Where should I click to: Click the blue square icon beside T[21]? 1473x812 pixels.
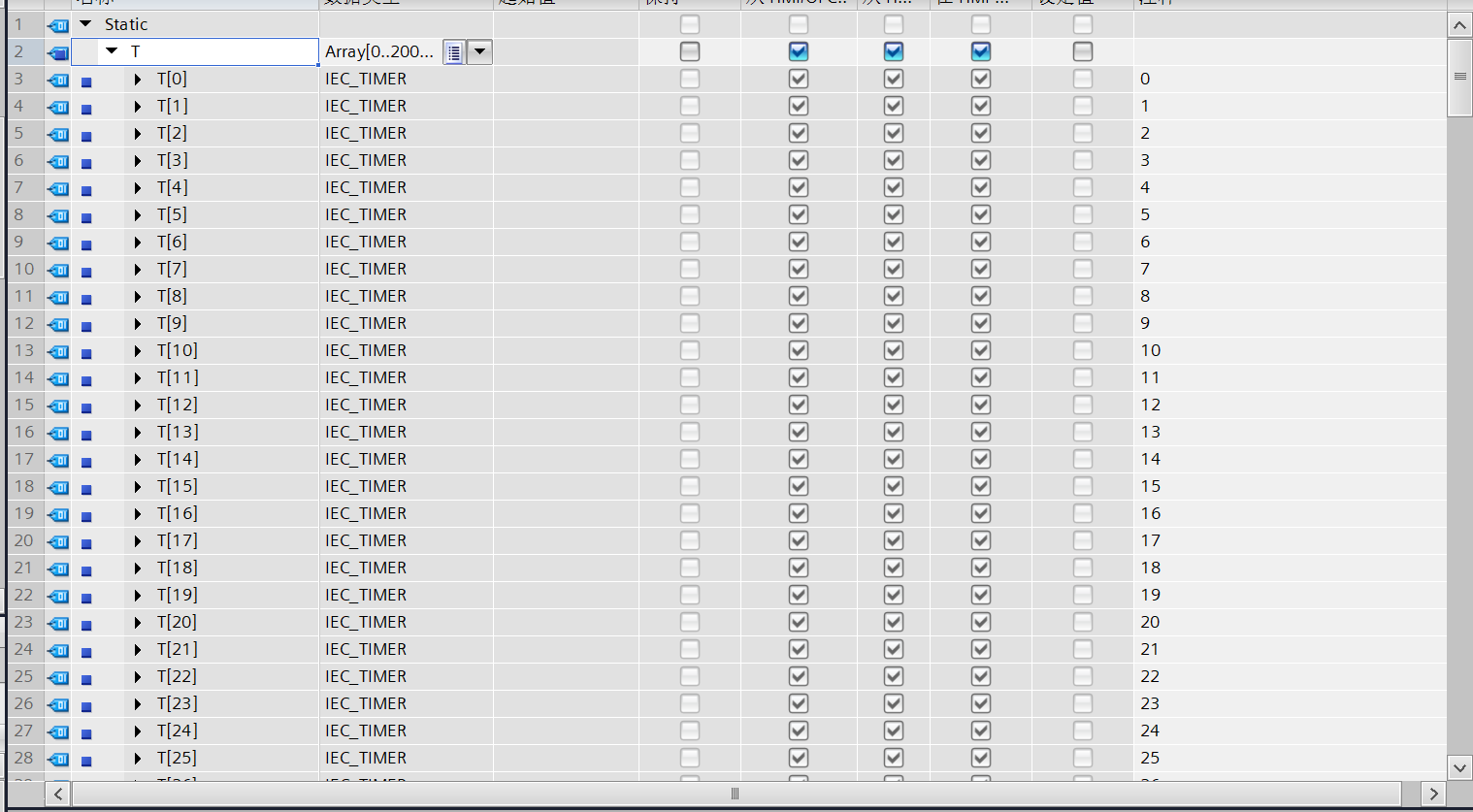[86, 651]
